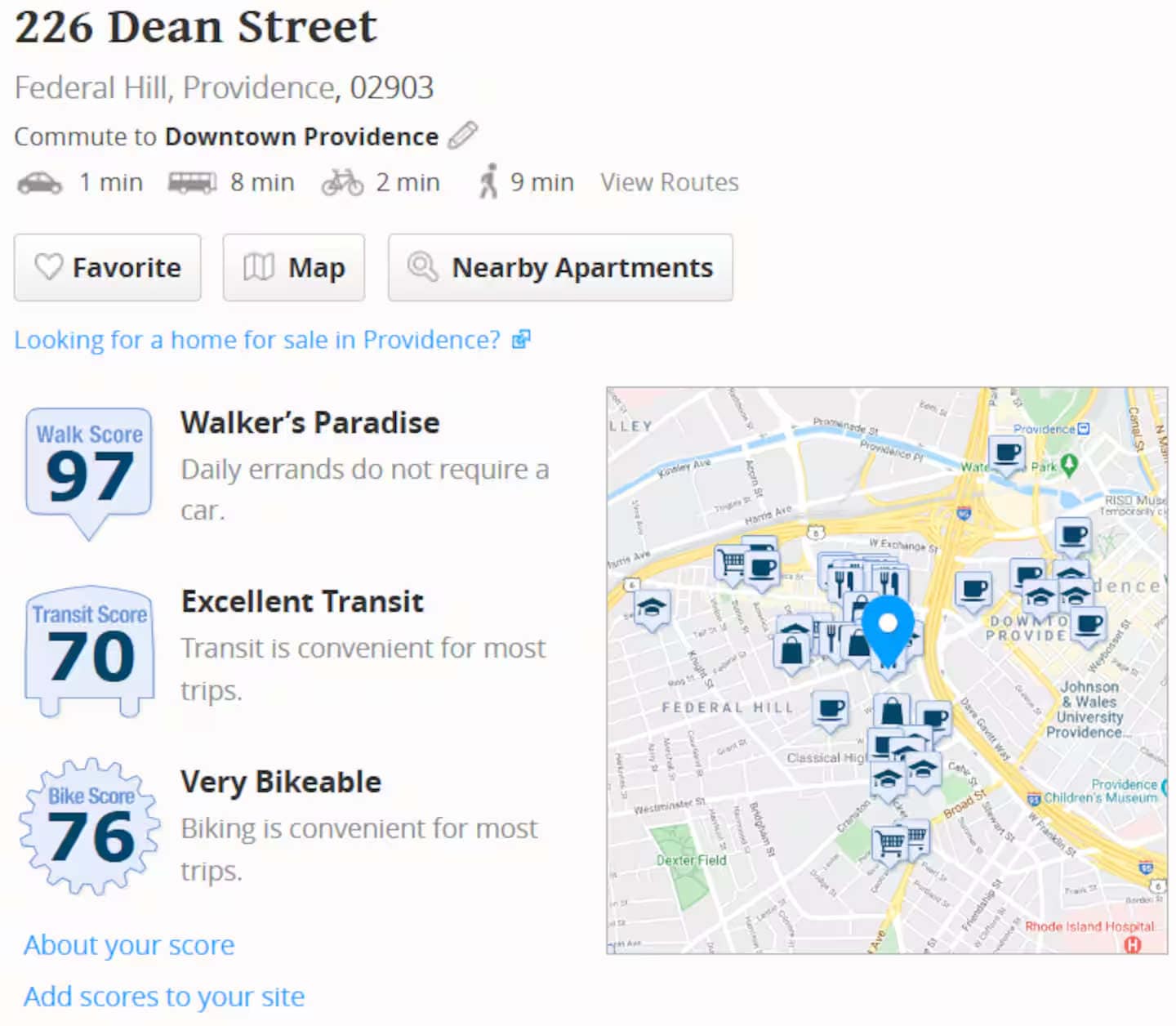Open the About your score link
1176x1026 pixels.
point(129,945)
